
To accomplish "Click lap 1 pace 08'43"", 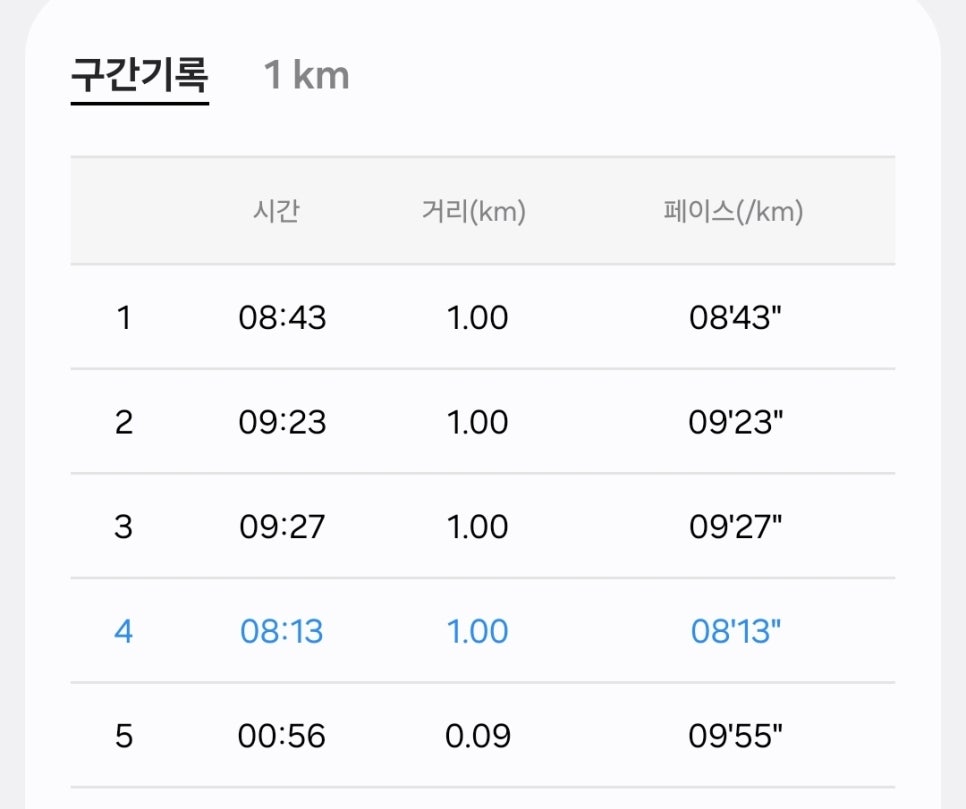I will 736,317.
